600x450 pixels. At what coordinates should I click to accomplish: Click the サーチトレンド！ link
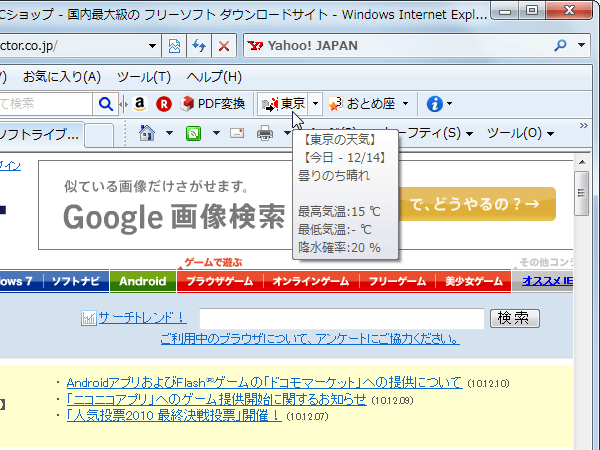pyautogui.click(x=142, y=318)
